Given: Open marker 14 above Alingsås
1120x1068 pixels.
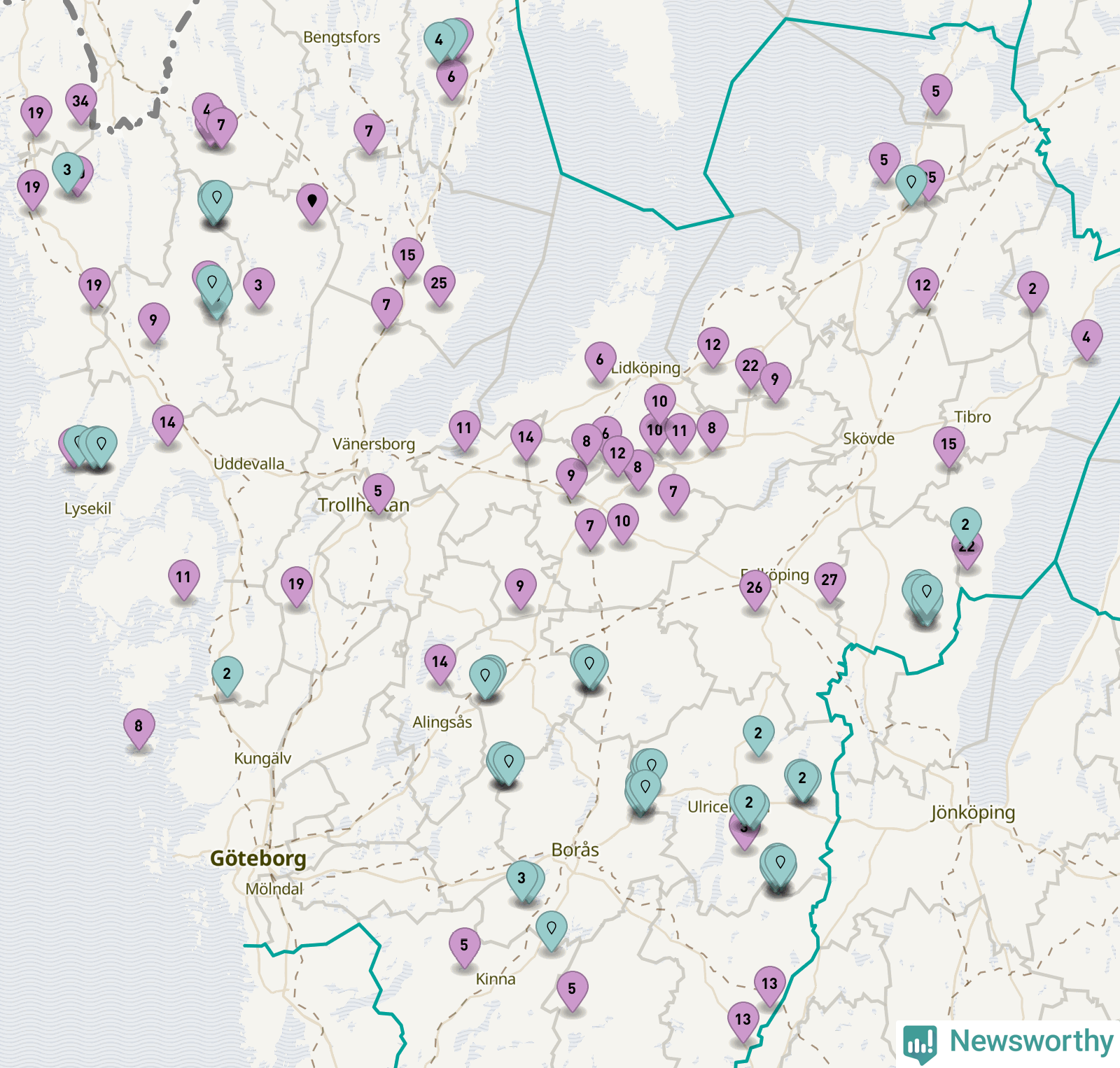Looking at the screenshot, I should (440, 664).
